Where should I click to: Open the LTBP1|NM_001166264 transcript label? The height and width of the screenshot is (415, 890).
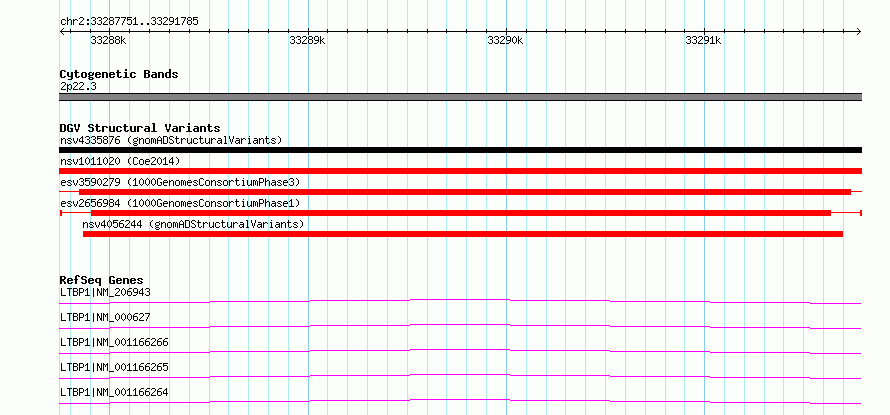[114, 392]
